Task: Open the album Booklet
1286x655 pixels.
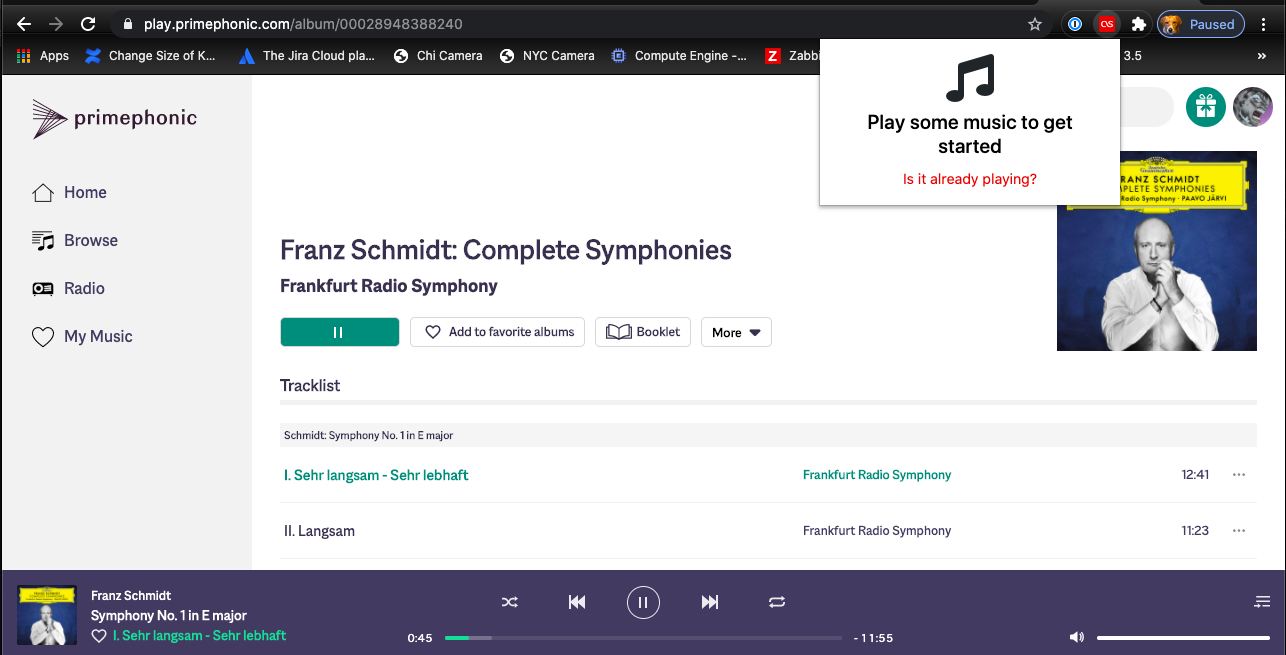Action: 643,332
